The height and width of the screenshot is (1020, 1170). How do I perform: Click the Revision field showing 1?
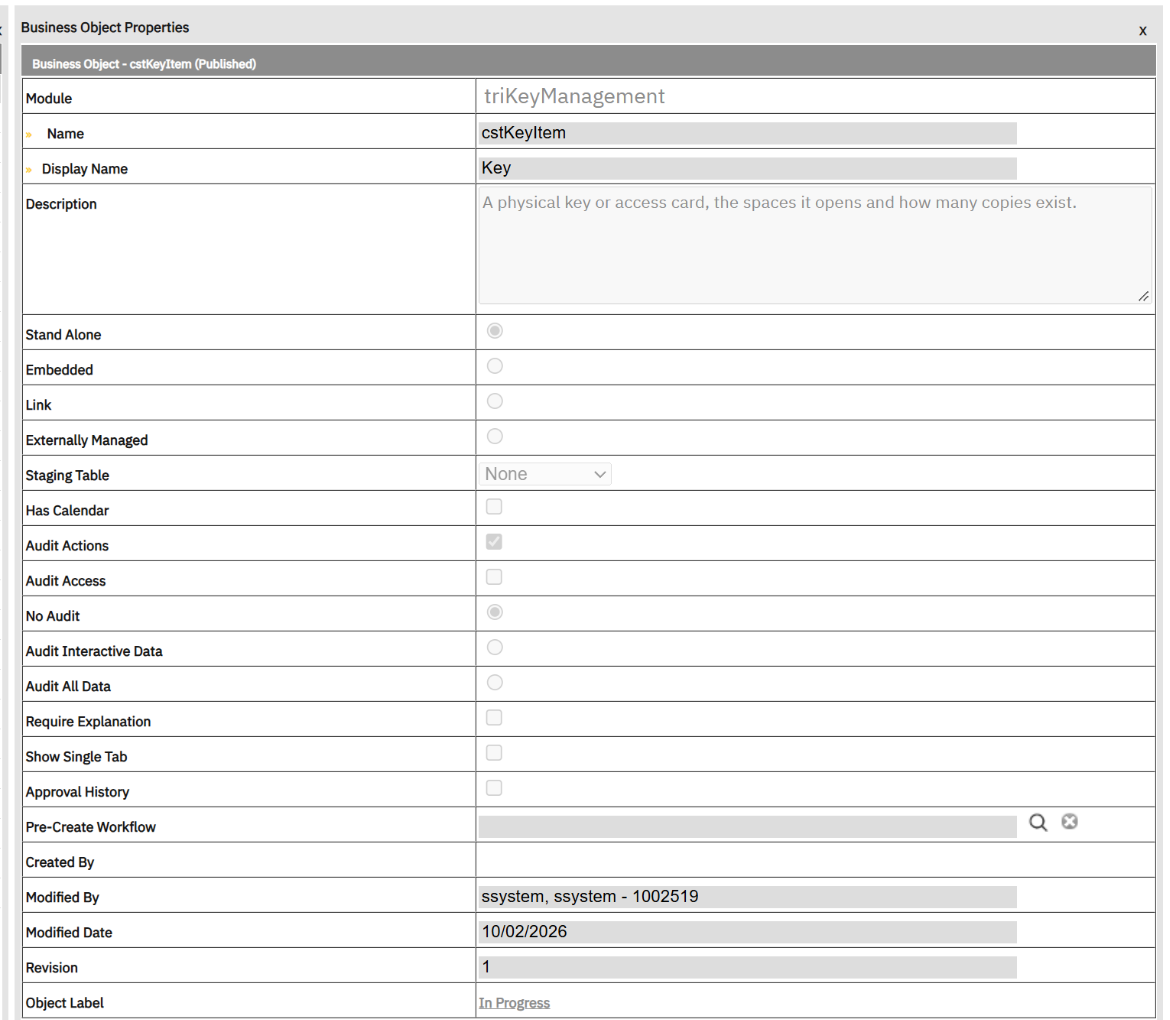coord(748,967)
